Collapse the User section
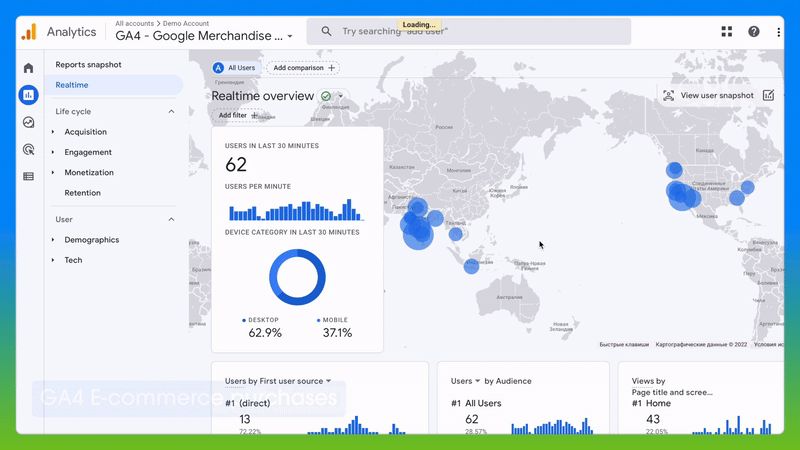Image resolution: width=800 pixels, height=450 pixels. coord(171,219)
